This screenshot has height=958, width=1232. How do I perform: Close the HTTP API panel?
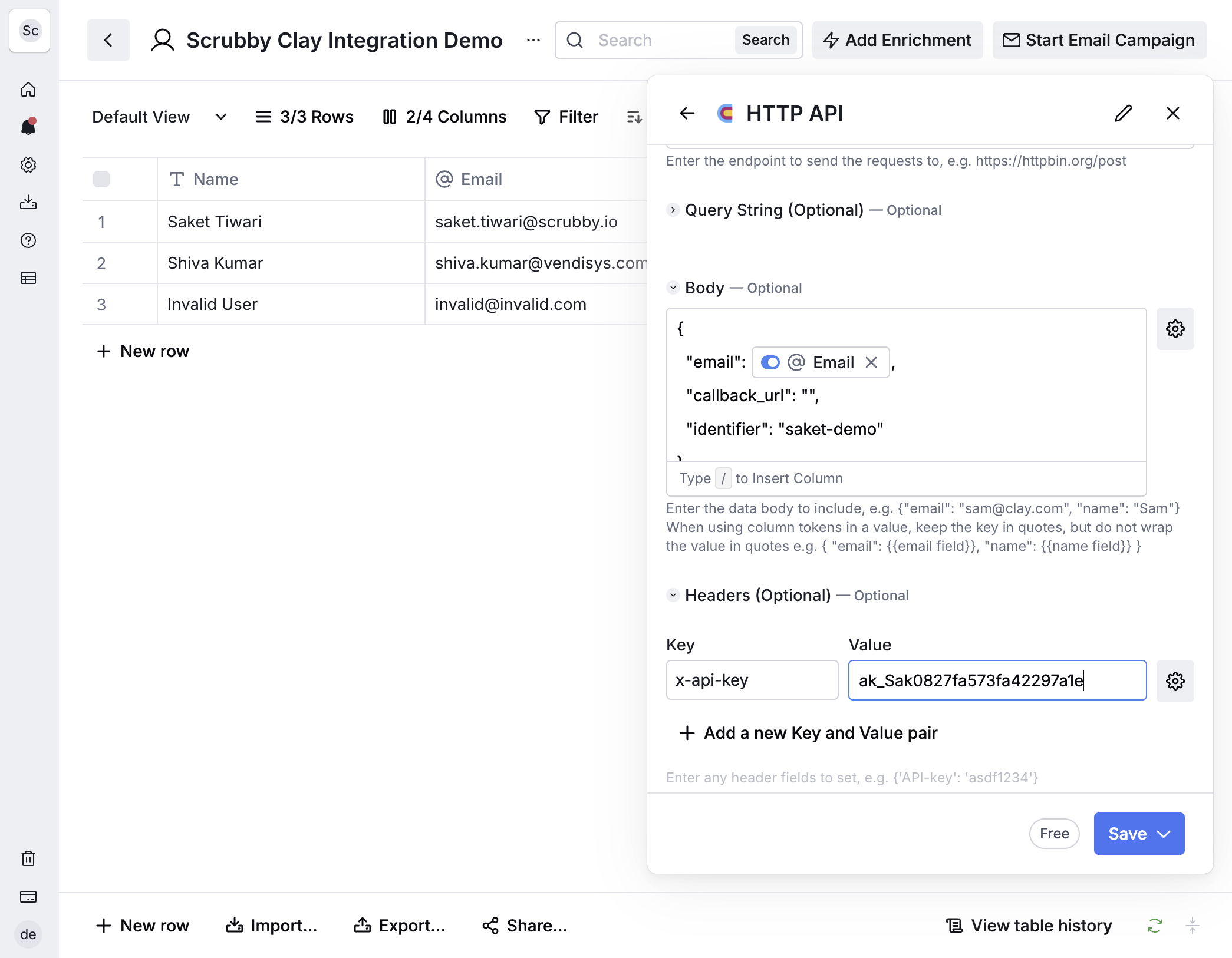click(1173, 113)
